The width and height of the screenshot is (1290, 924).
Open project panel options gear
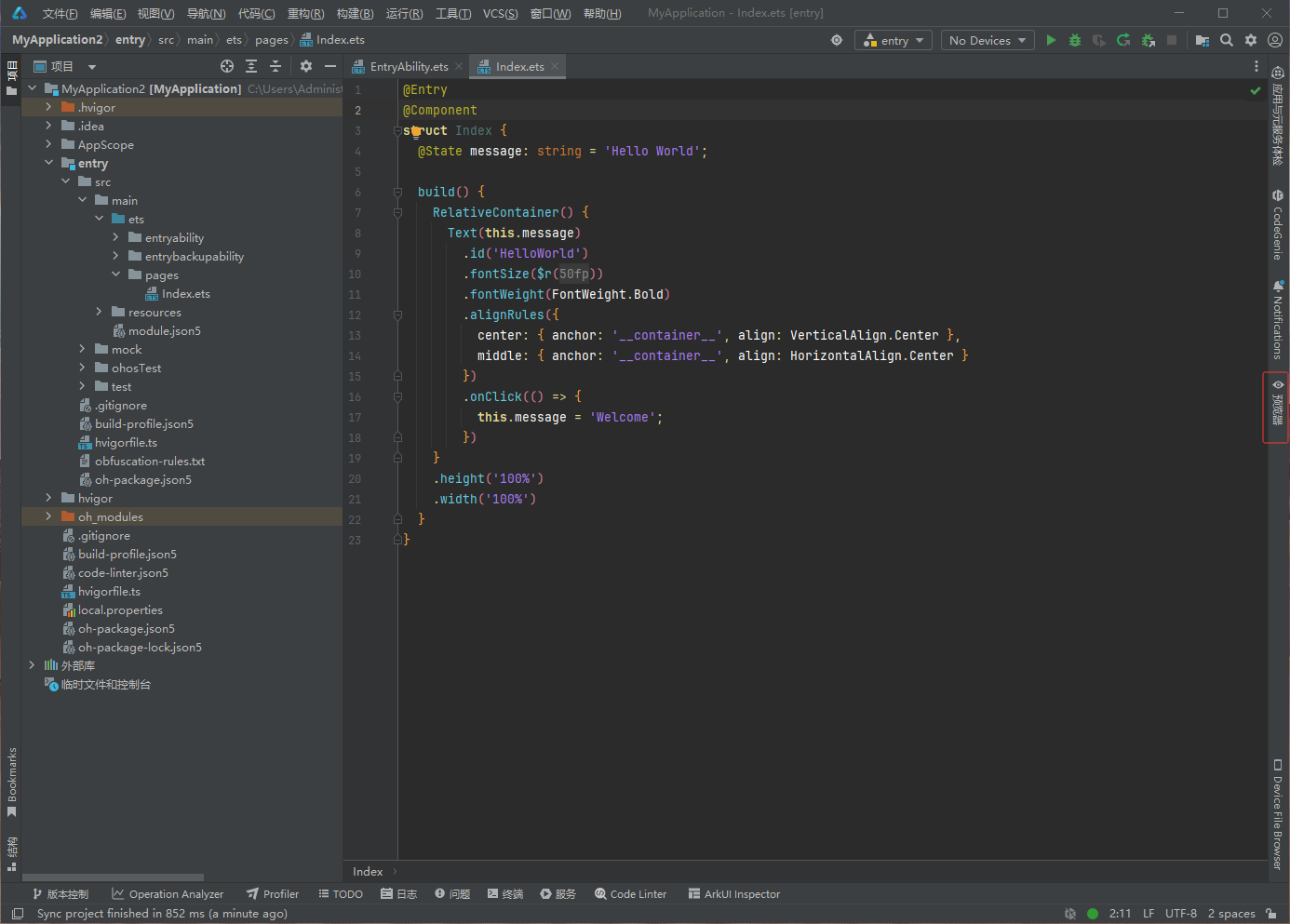pos(306,66)
